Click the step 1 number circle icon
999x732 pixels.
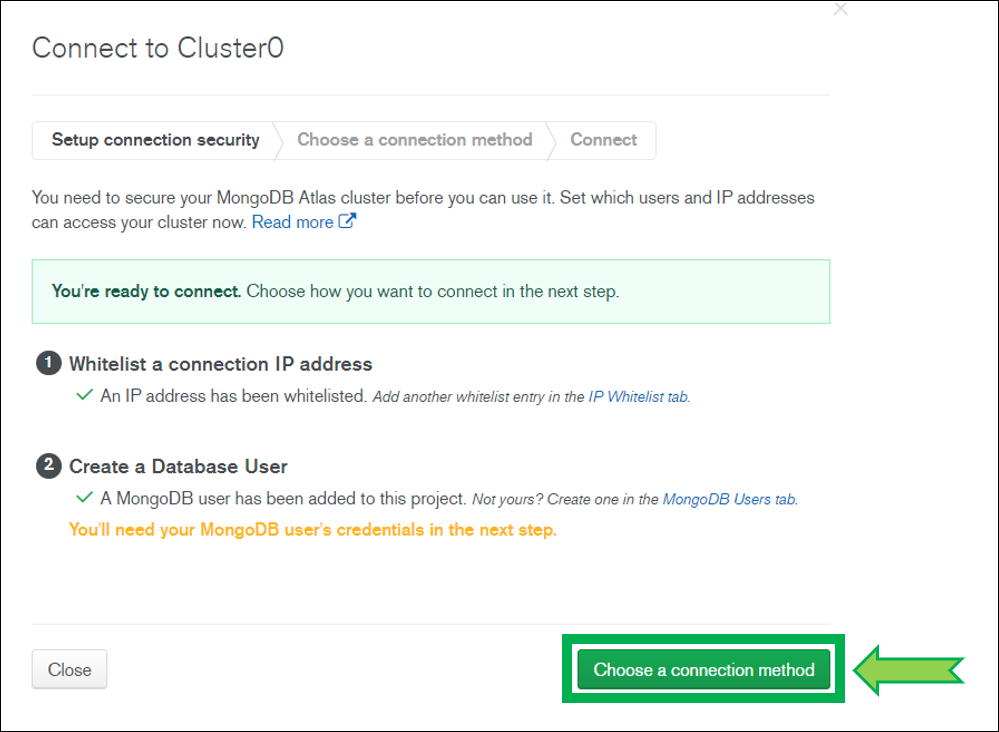[x=48, y=363]
